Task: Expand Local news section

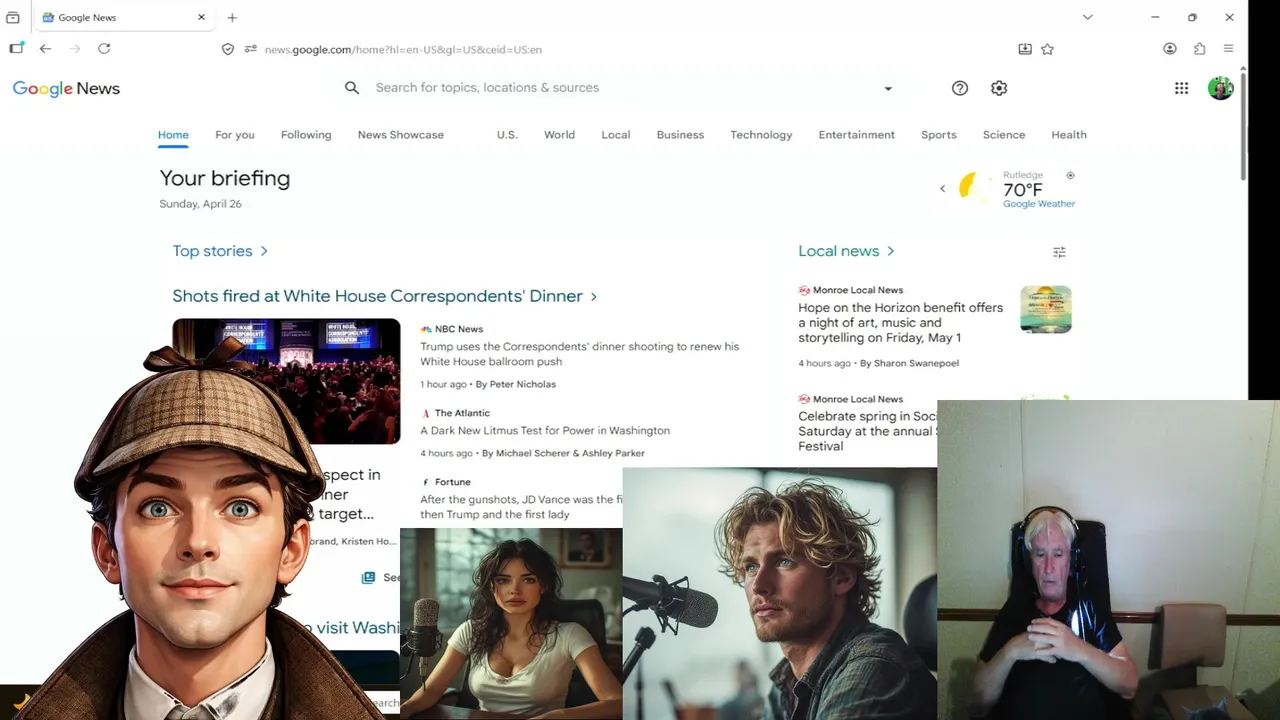Action: tap(846, 251)
